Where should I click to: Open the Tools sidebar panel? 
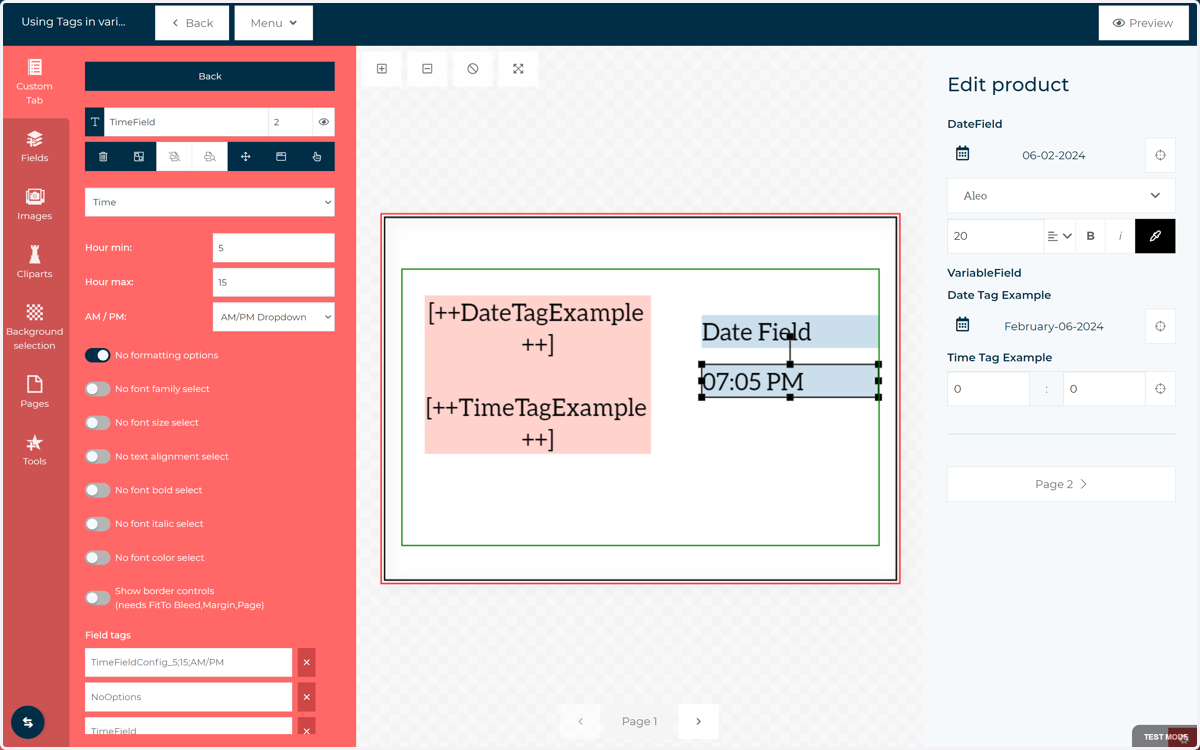pos(35,450)
